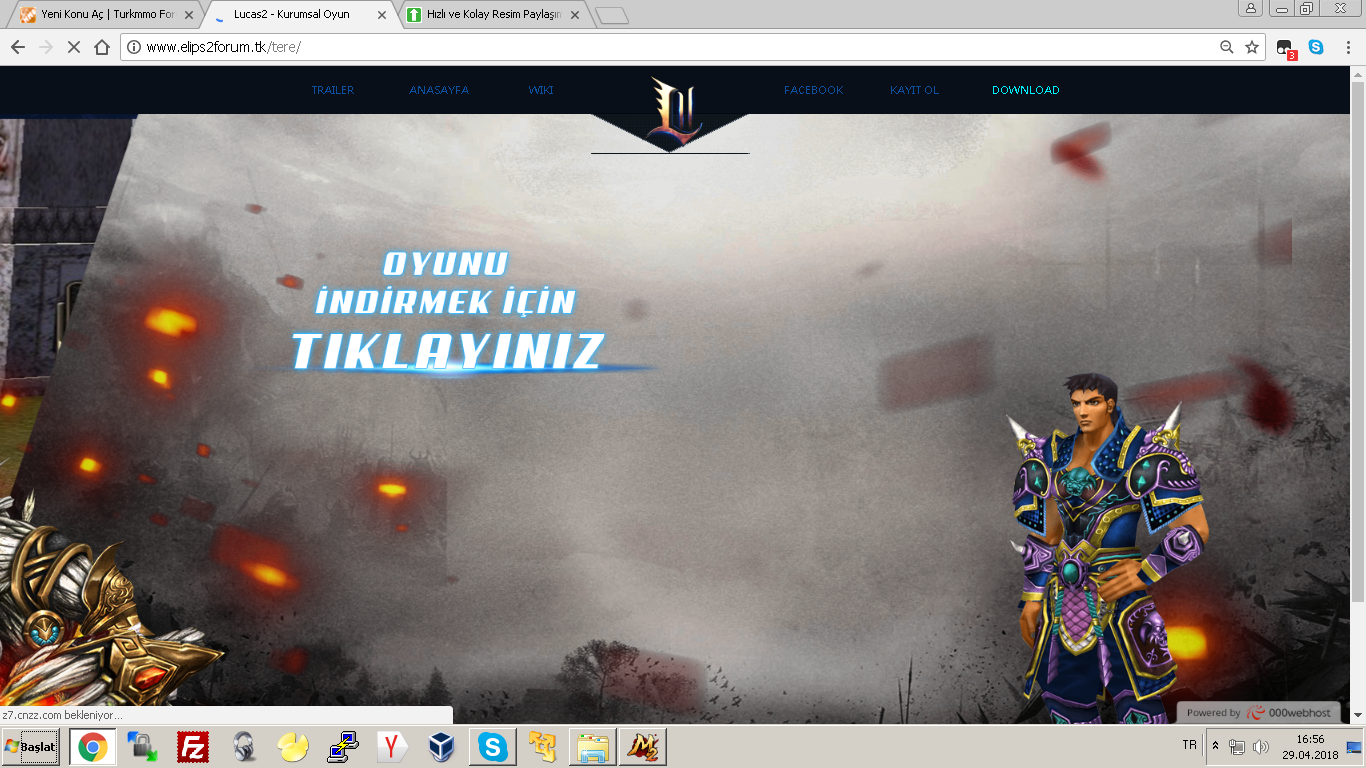Launch Yandex browser from the taskbar
This screenshot has height=768, width=1366.
[x=392, y=747]
